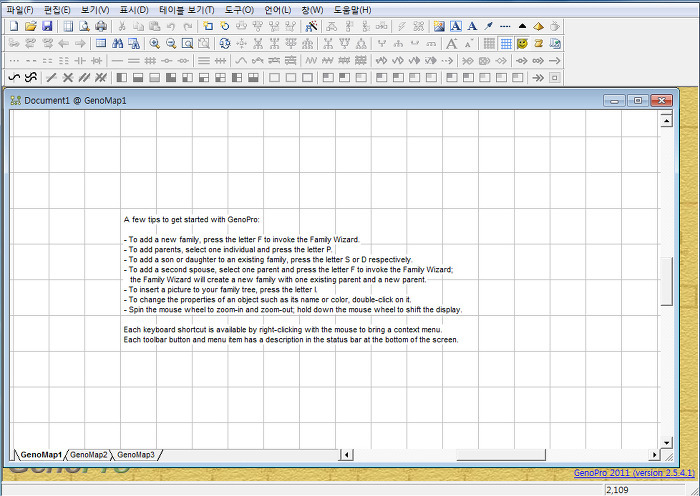Switch to the GenoMap3 tab
The width and height of the screenshot is (700, 496).
click(x=136, y=455)
